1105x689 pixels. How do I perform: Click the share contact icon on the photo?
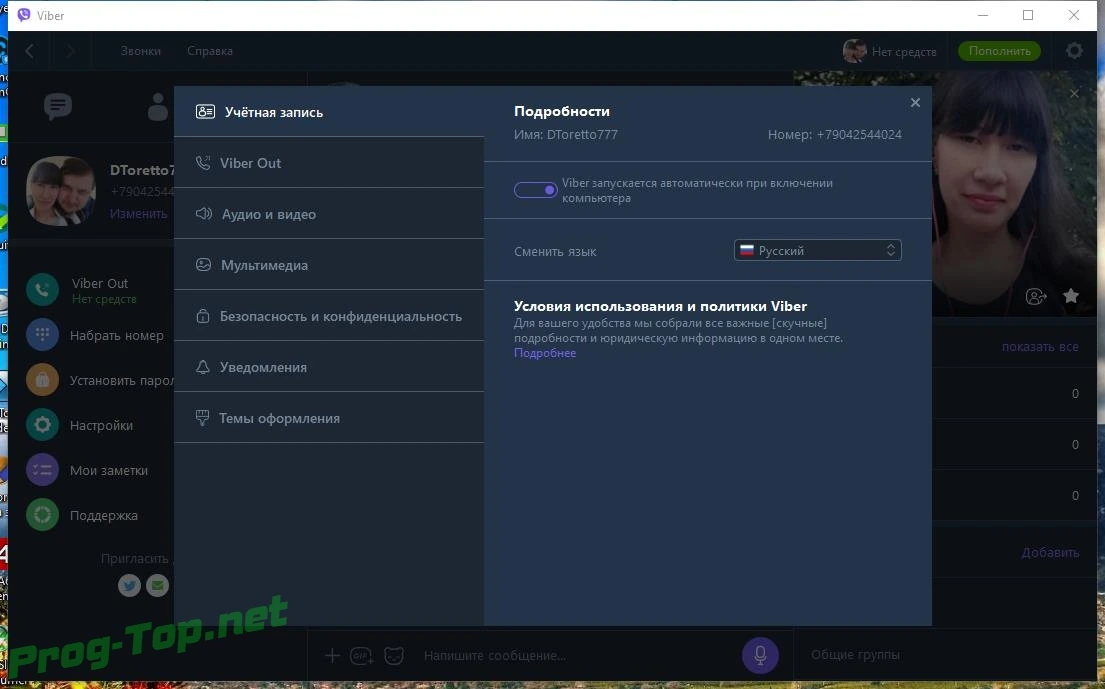click(x=1036, y=297)
